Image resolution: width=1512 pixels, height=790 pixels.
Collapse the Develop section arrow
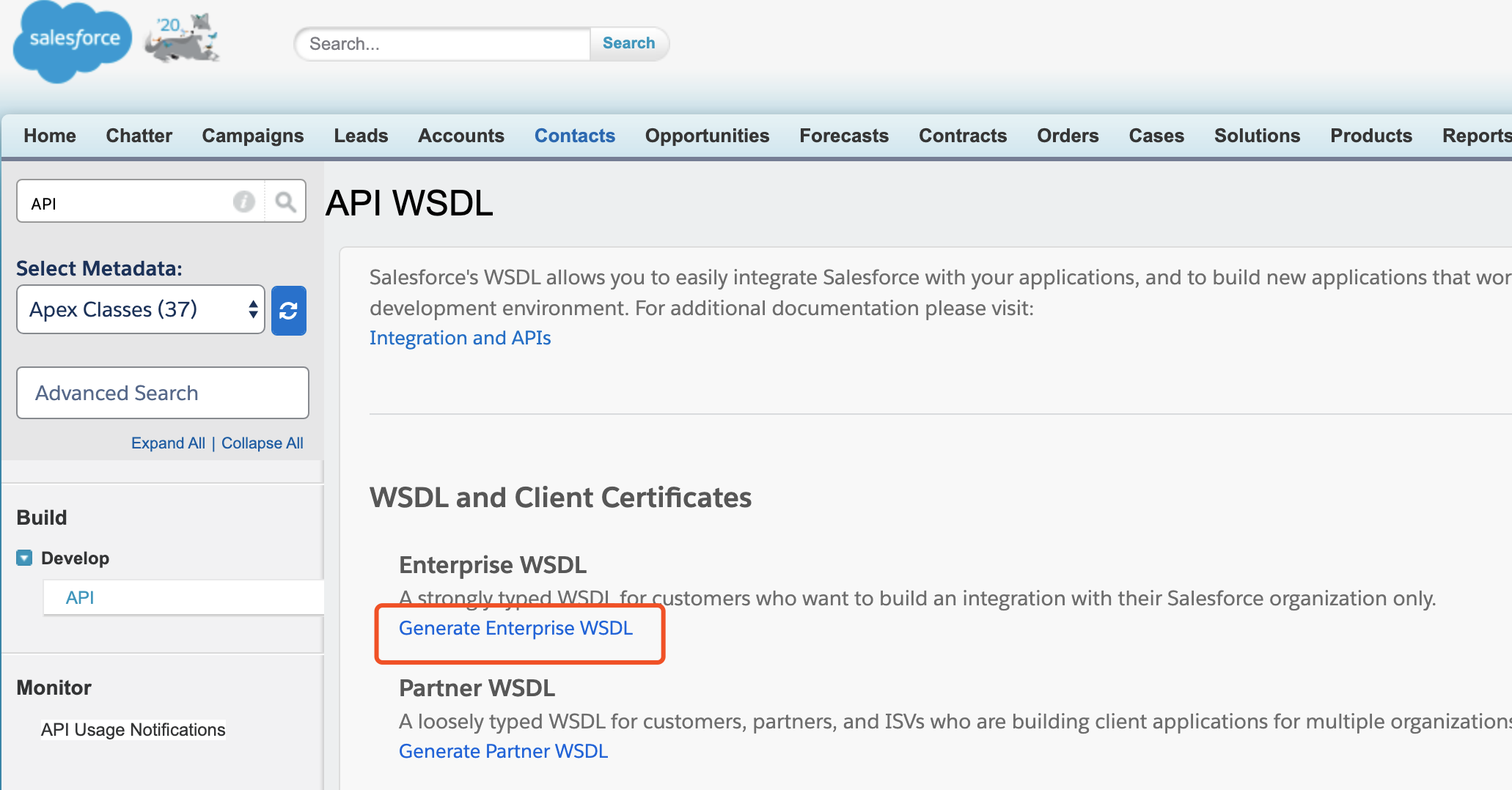tap(24, 558)
